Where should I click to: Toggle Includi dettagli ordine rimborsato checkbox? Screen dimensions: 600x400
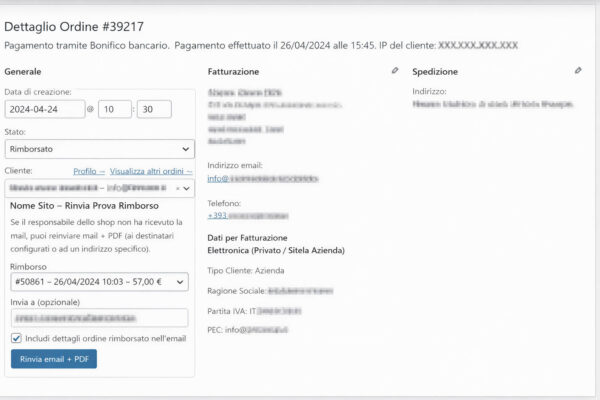point(16,338)
